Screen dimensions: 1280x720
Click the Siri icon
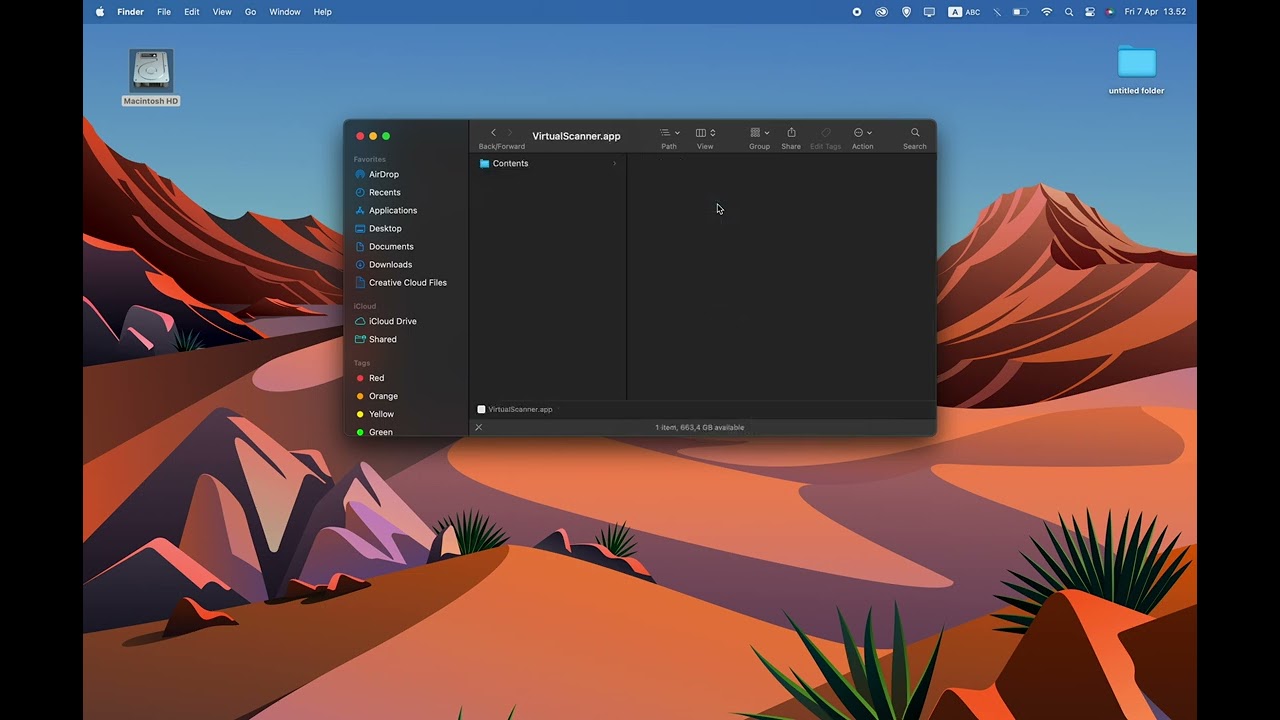[1110, 12]
